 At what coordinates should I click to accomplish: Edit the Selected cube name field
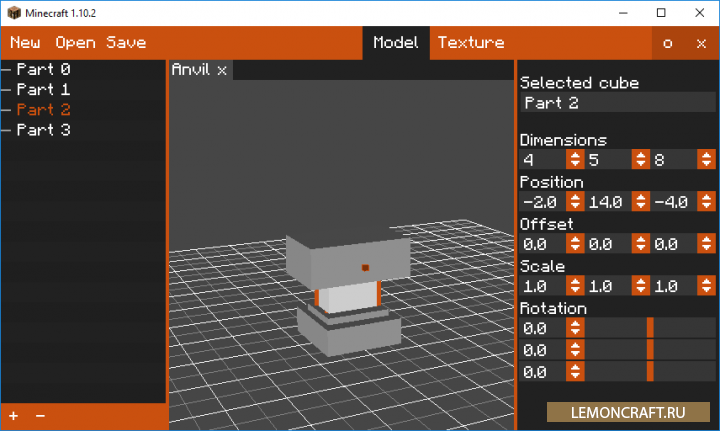(x=618, y=103)
